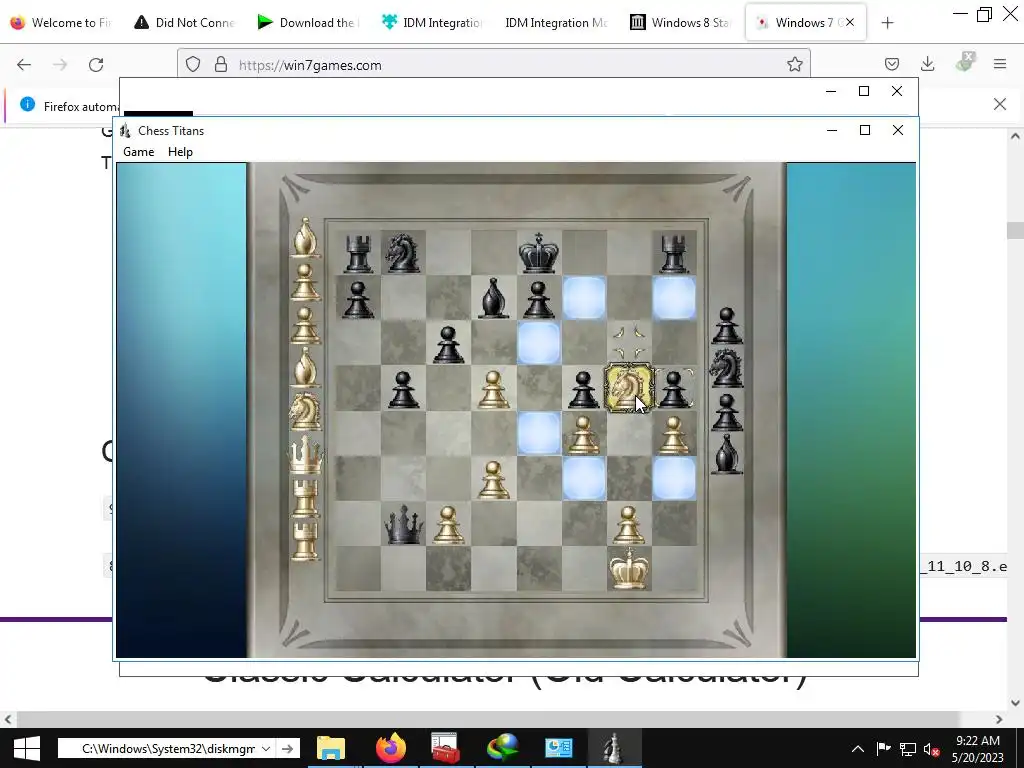Image resolution: width=1024 pixels, height=768 pixels.
Task: Click the white pawn directly above the white king
Action: point(628,524)
